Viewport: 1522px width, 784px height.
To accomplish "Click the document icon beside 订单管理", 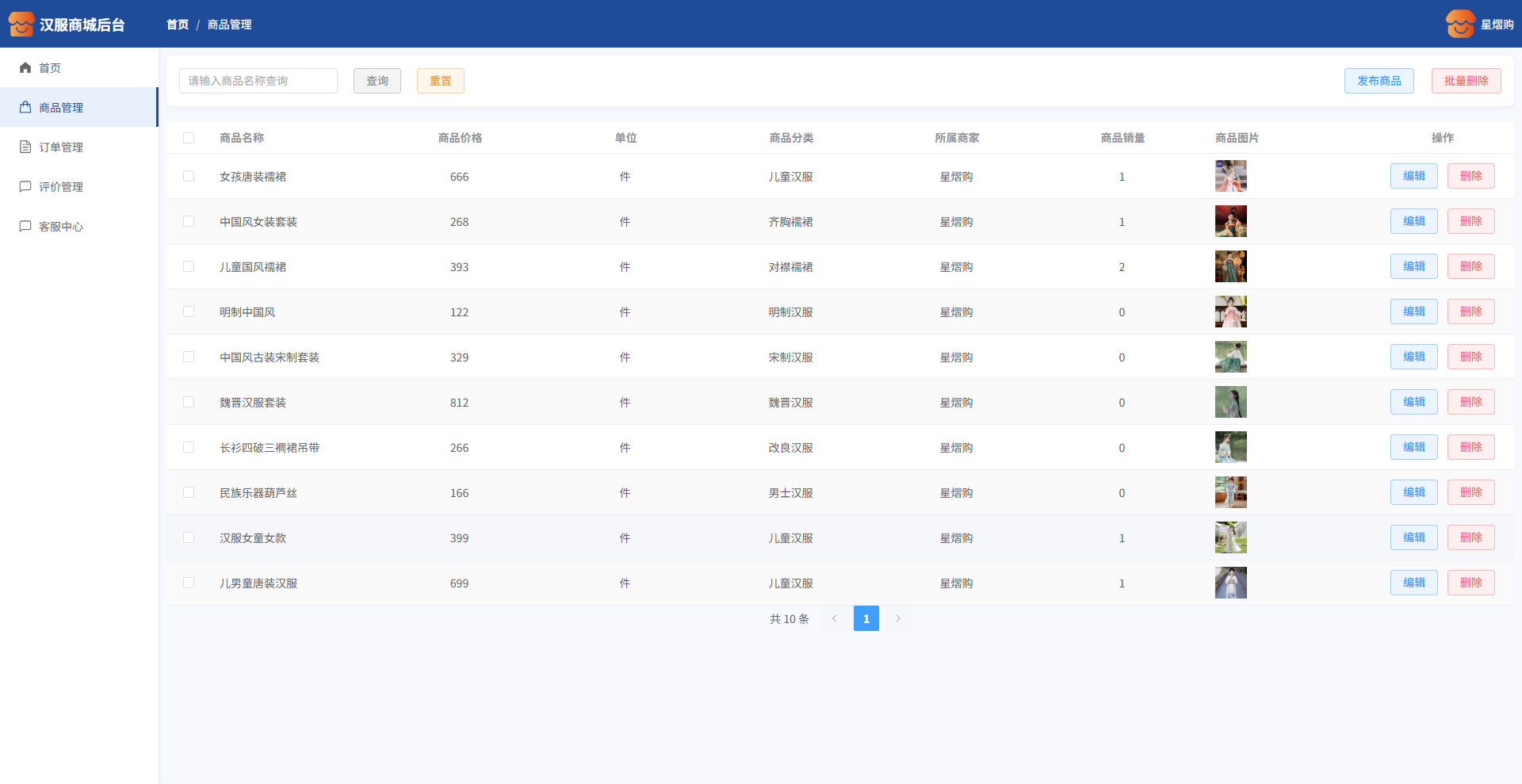I will click(25, 147).
